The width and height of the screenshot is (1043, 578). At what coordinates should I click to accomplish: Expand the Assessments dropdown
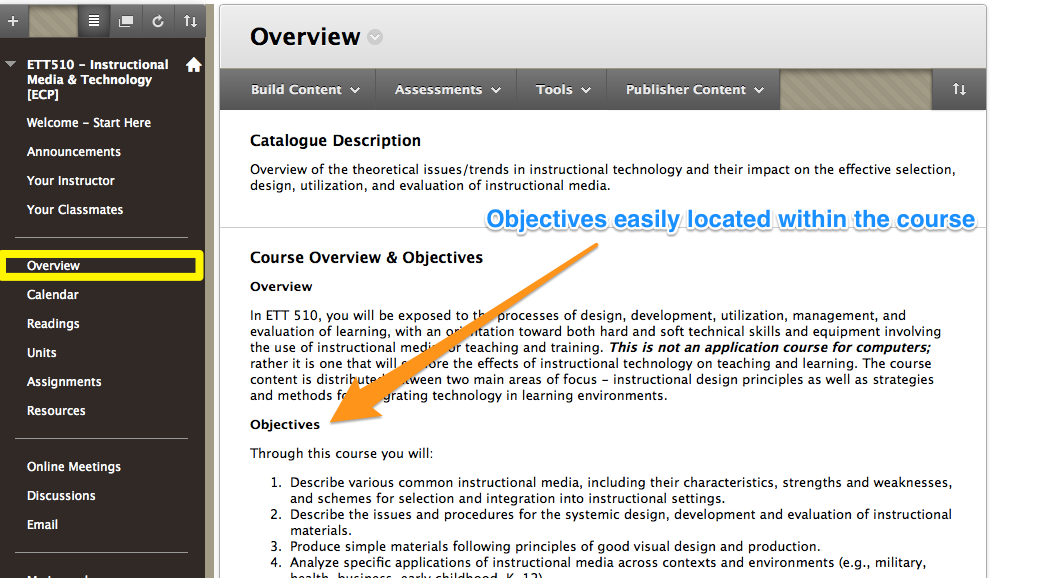(448, 90)
